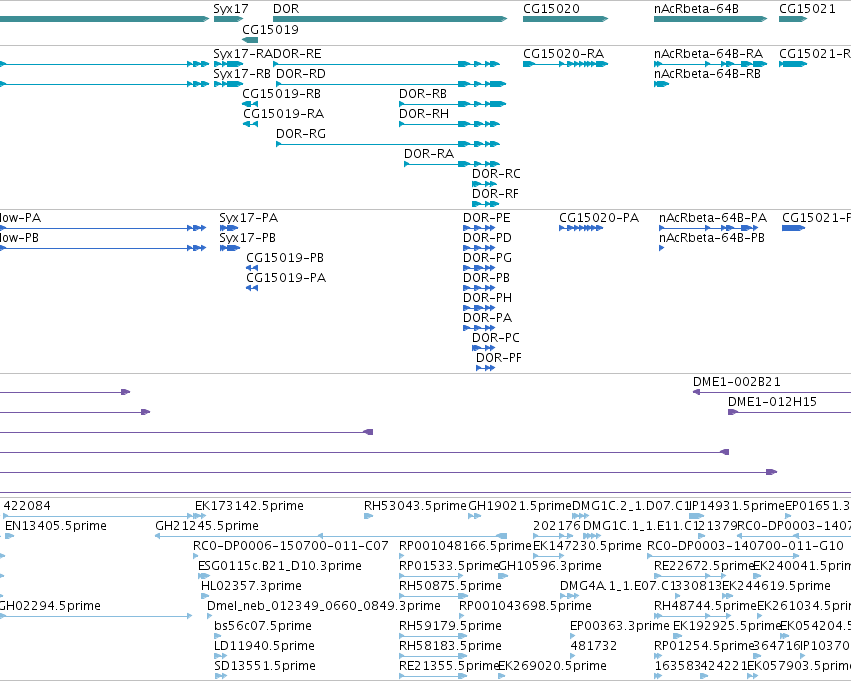Click the nAcRbeta-64B-RB transcript label
Screen dimensions: 851x681
point(707,74)
